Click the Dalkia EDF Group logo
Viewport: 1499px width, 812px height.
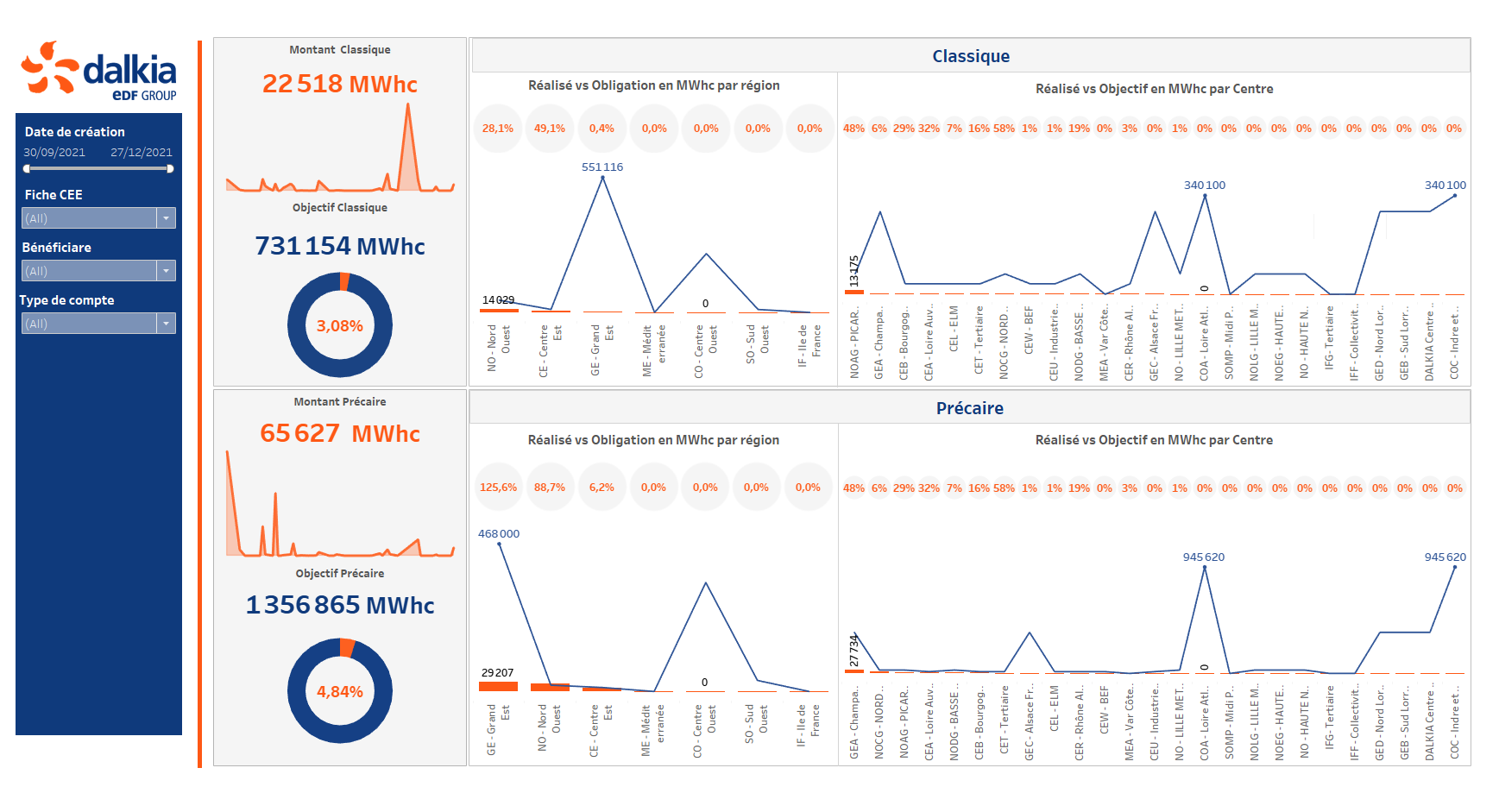[99, 71]
